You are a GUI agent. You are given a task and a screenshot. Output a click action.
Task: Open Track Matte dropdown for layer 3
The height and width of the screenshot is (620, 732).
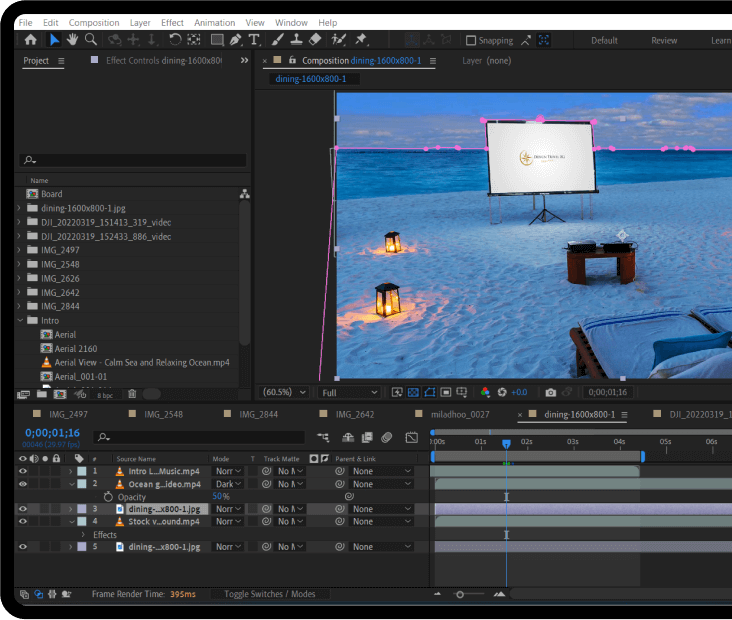click(290, 509)
